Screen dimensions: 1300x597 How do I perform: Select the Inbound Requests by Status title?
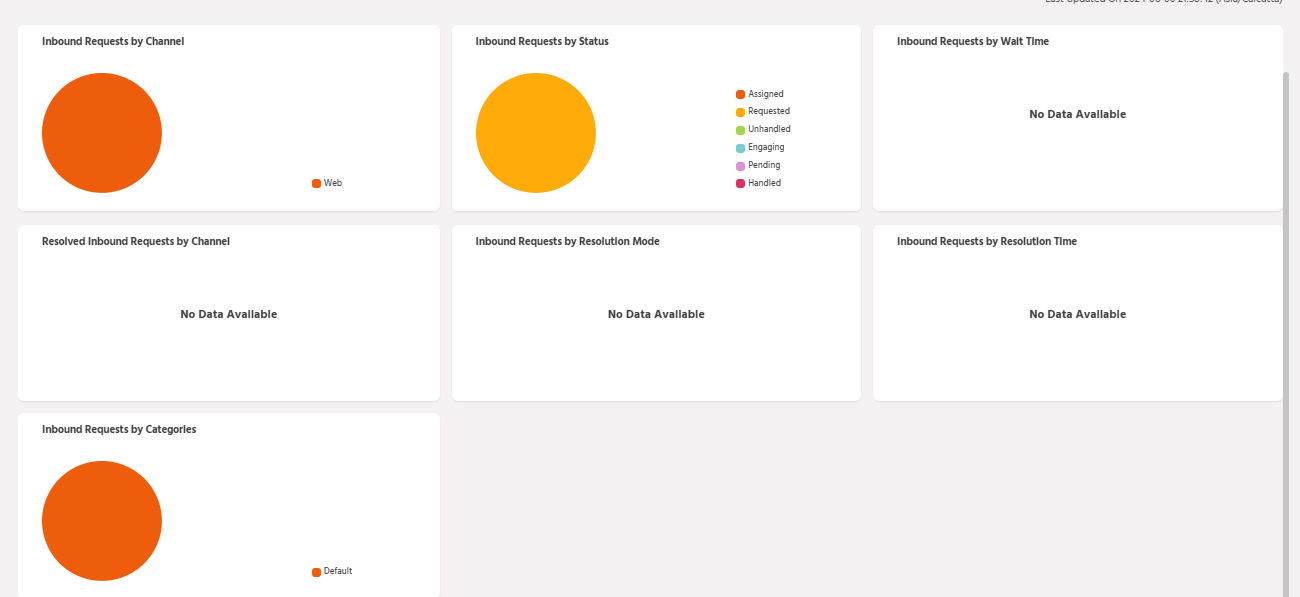pos(541,42)
